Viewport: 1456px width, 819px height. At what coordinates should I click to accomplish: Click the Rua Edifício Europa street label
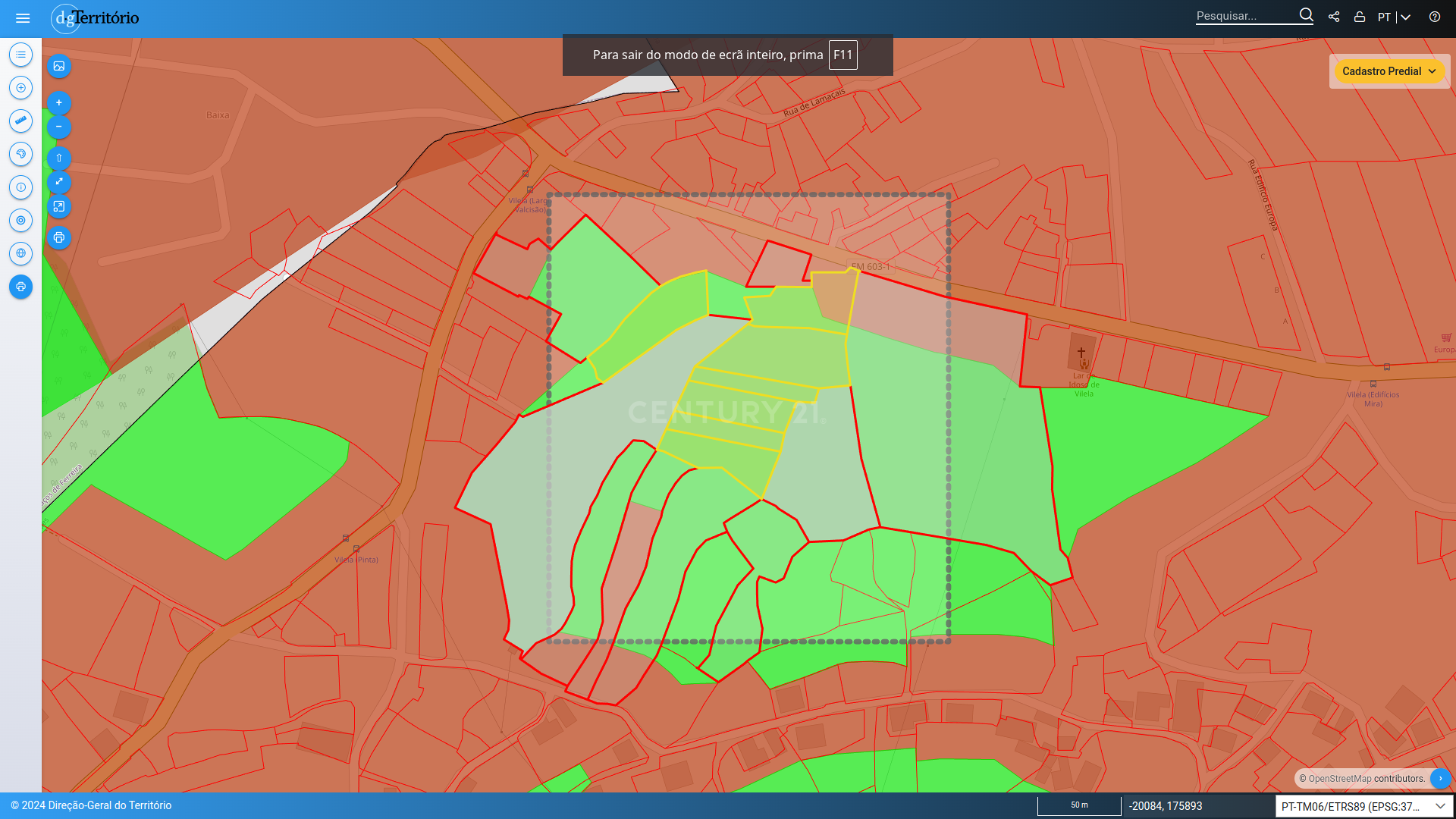[1263, 195]
